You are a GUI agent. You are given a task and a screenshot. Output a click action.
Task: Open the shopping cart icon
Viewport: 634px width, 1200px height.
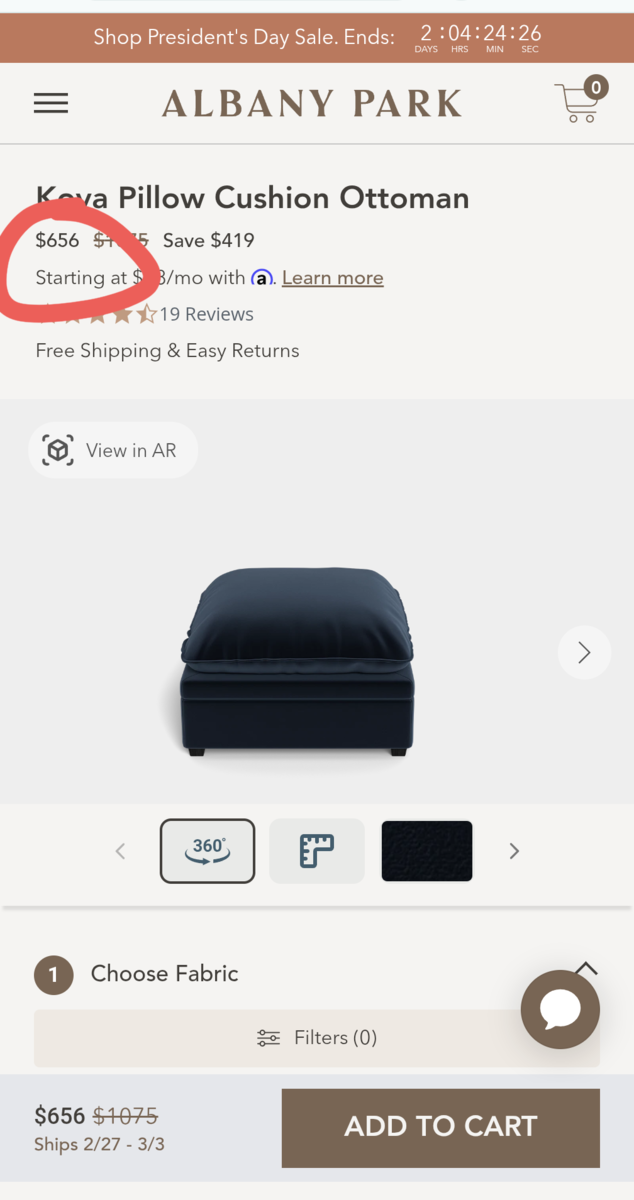581,100
